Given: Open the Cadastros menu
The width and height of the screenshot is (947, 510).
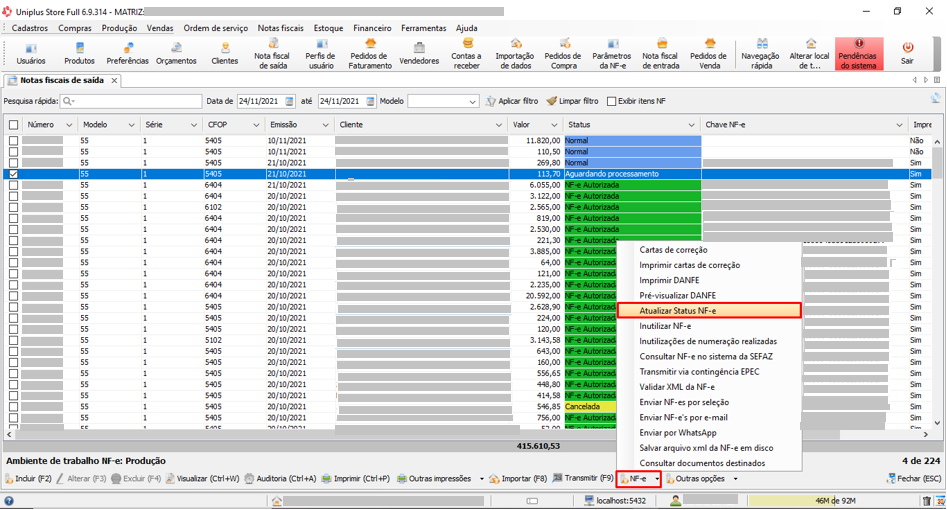Looking at the screenshot, I should (x=30, y=28).
